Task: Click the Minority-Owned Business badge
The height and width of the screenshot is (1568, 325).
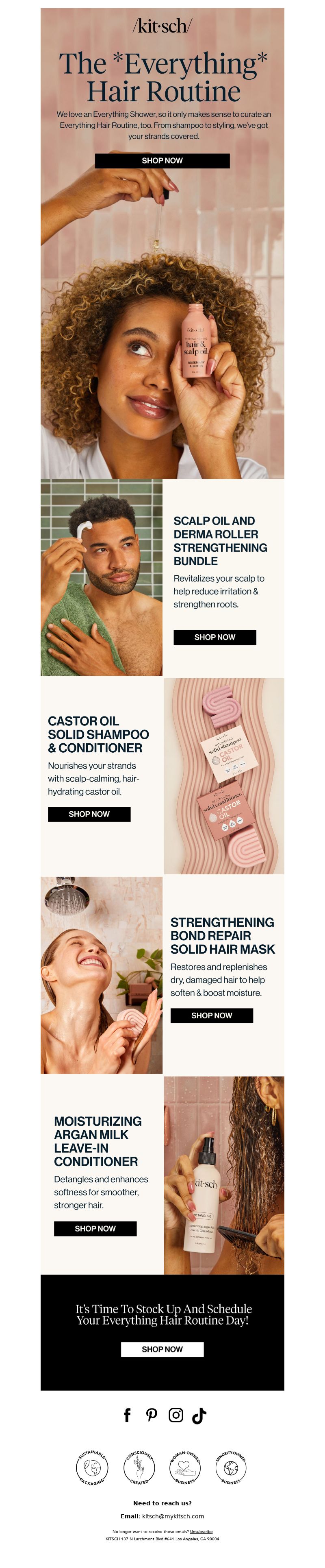Action: [x=231, y=1468]
